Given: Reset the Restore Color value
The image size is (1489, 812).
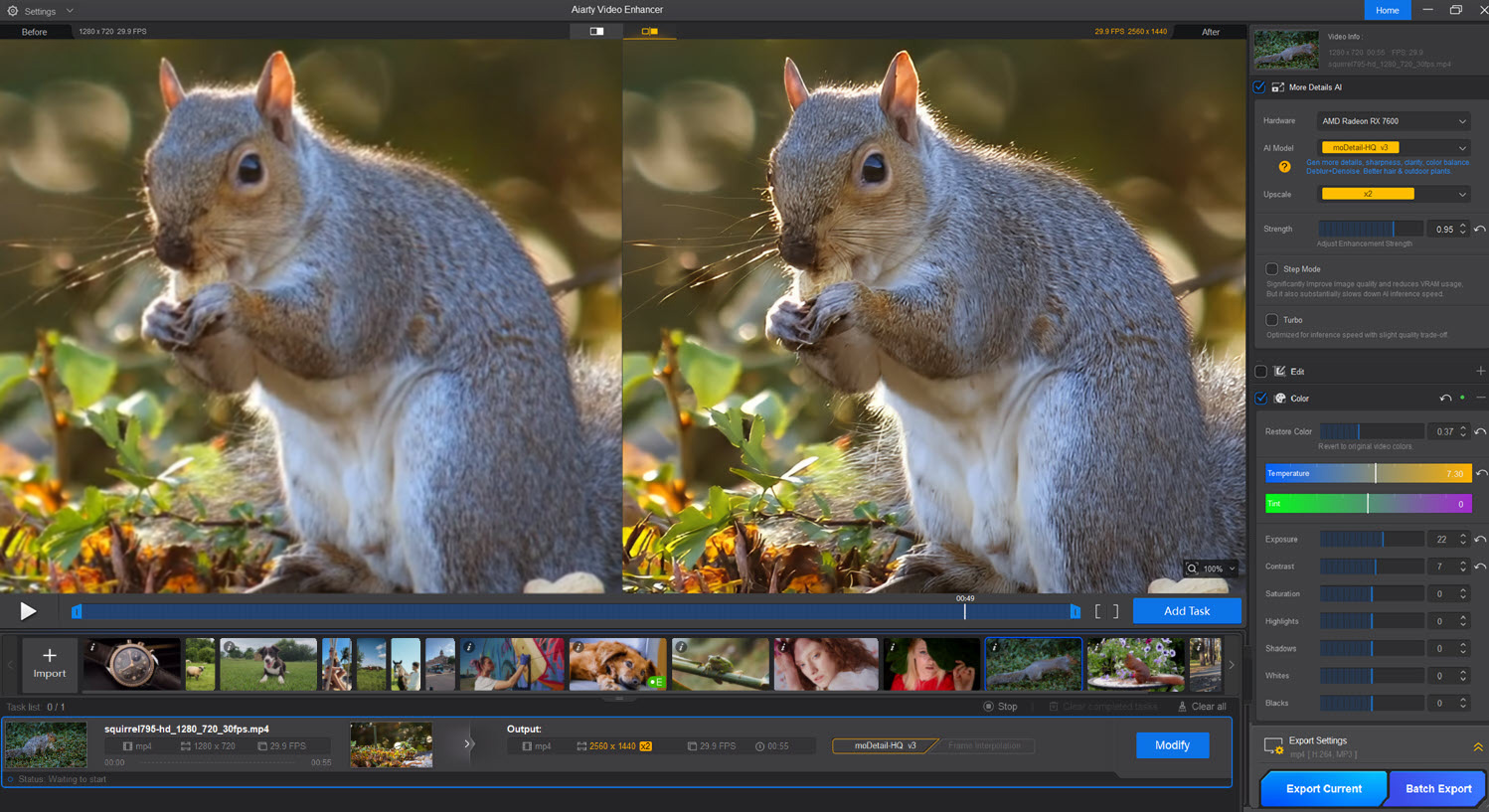Looking at the screenshot, I should pyautogui.click(x=1480, y=431).
